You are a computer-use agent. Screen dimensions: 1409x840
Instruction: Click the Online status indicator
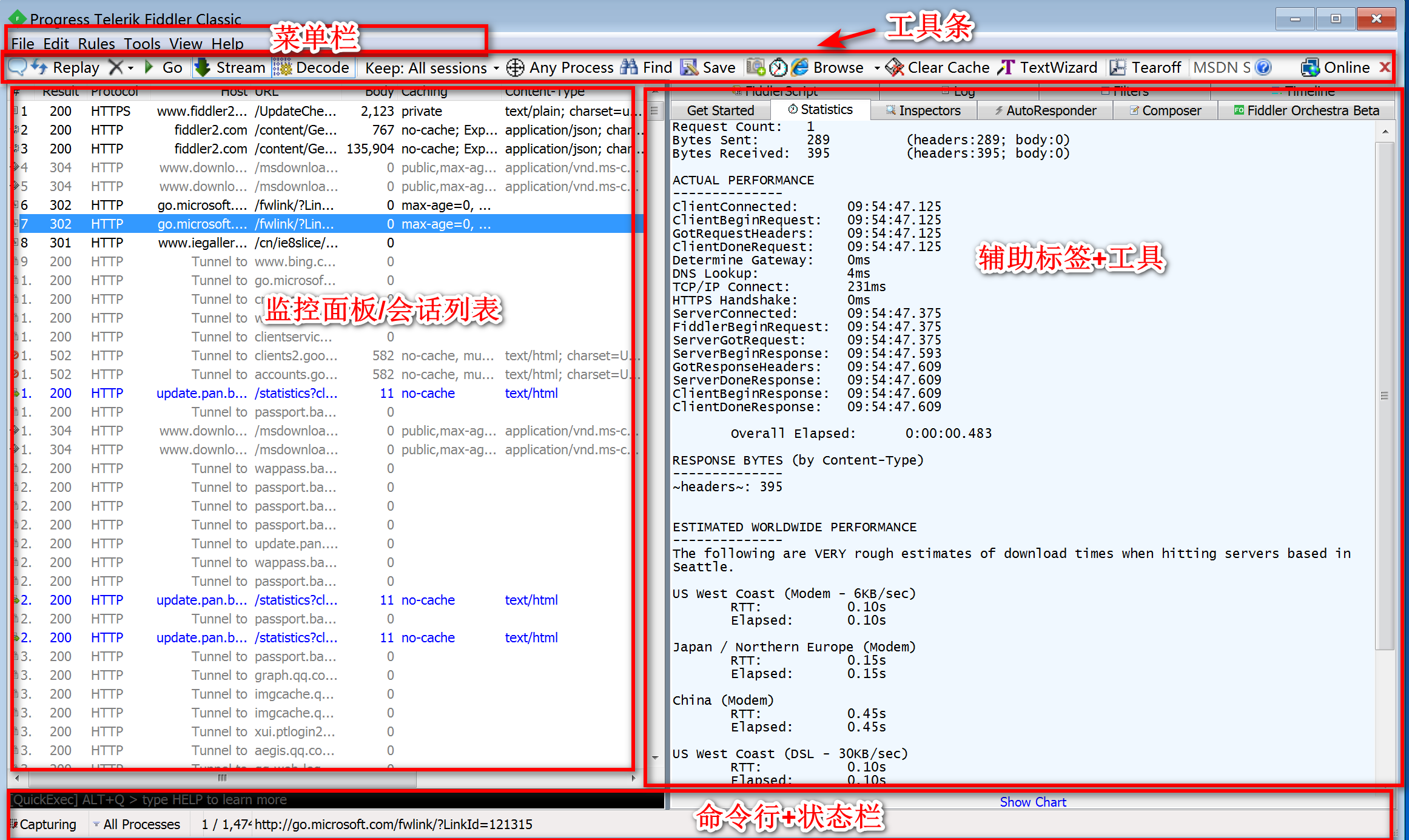click(x=1335, y=67)
